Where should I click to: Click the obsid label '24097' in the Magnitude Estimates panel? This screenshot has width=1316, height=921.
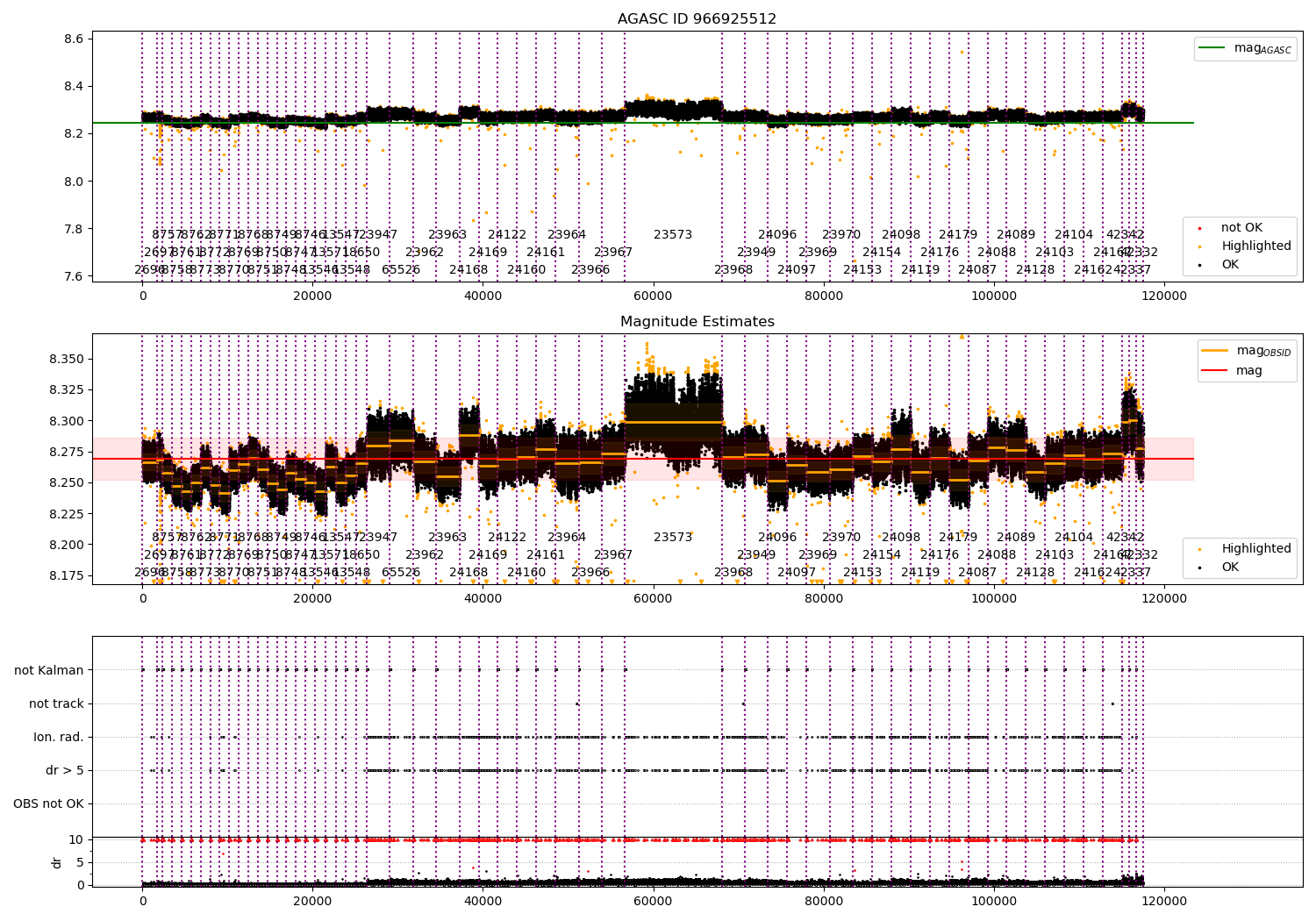(x=797, y=572)
